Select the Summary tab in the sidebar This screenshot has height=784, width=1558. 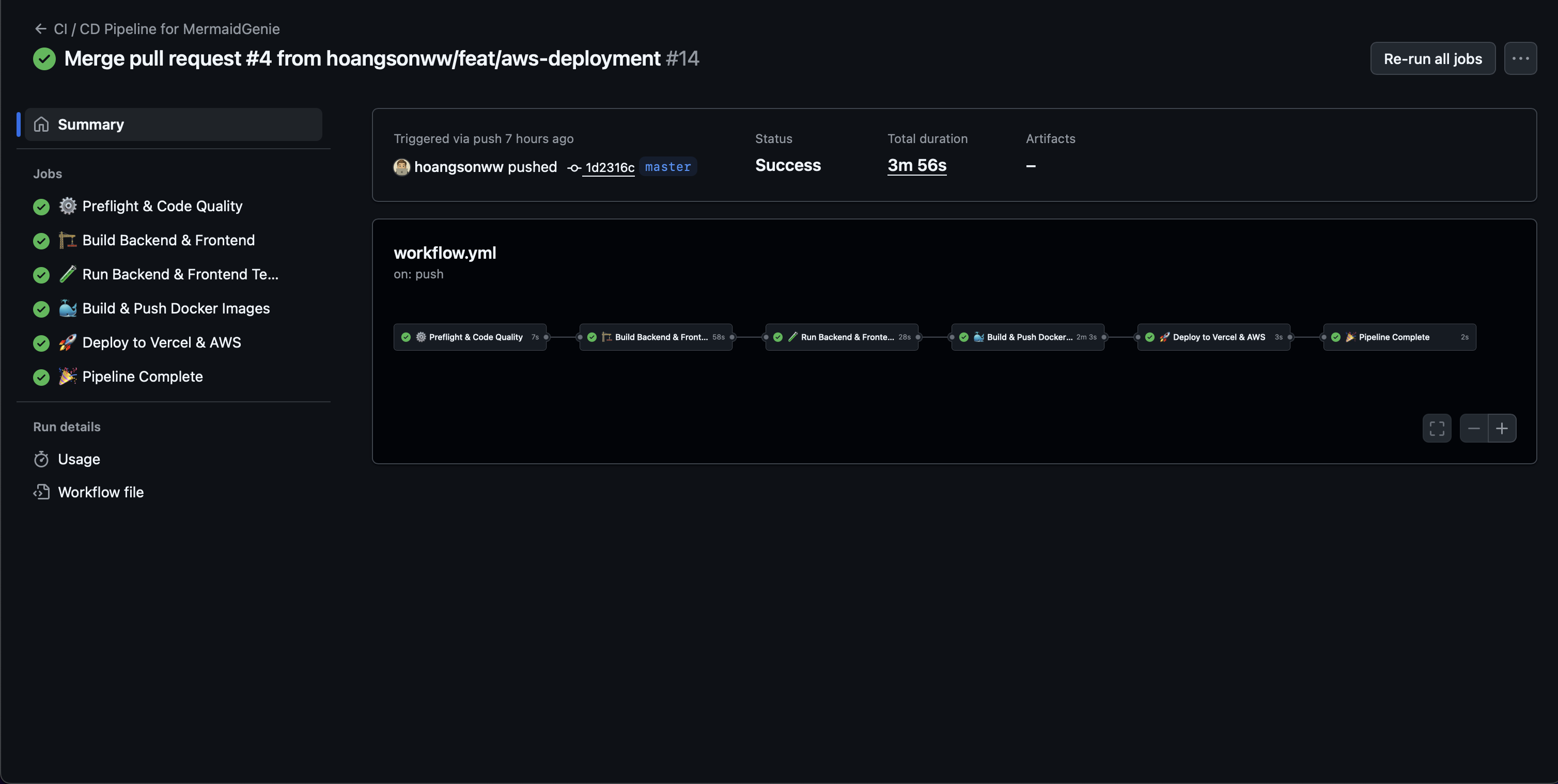[174, 124]
